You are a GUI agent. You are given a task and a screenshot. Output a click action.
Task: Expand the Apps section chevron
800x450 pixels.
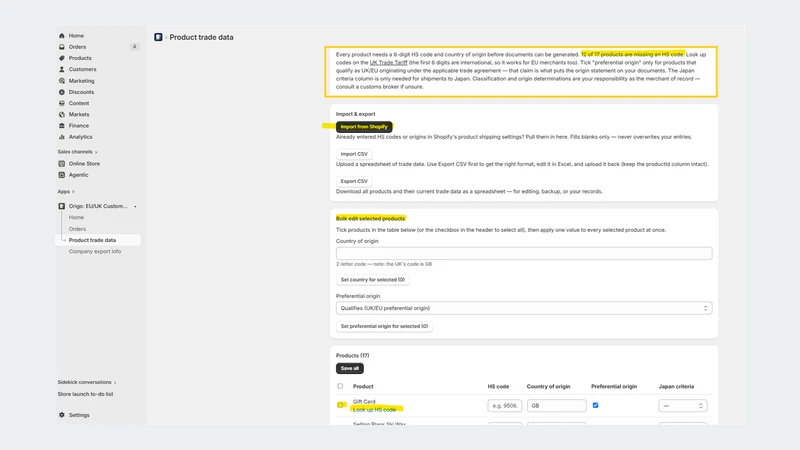coord(73,192)
